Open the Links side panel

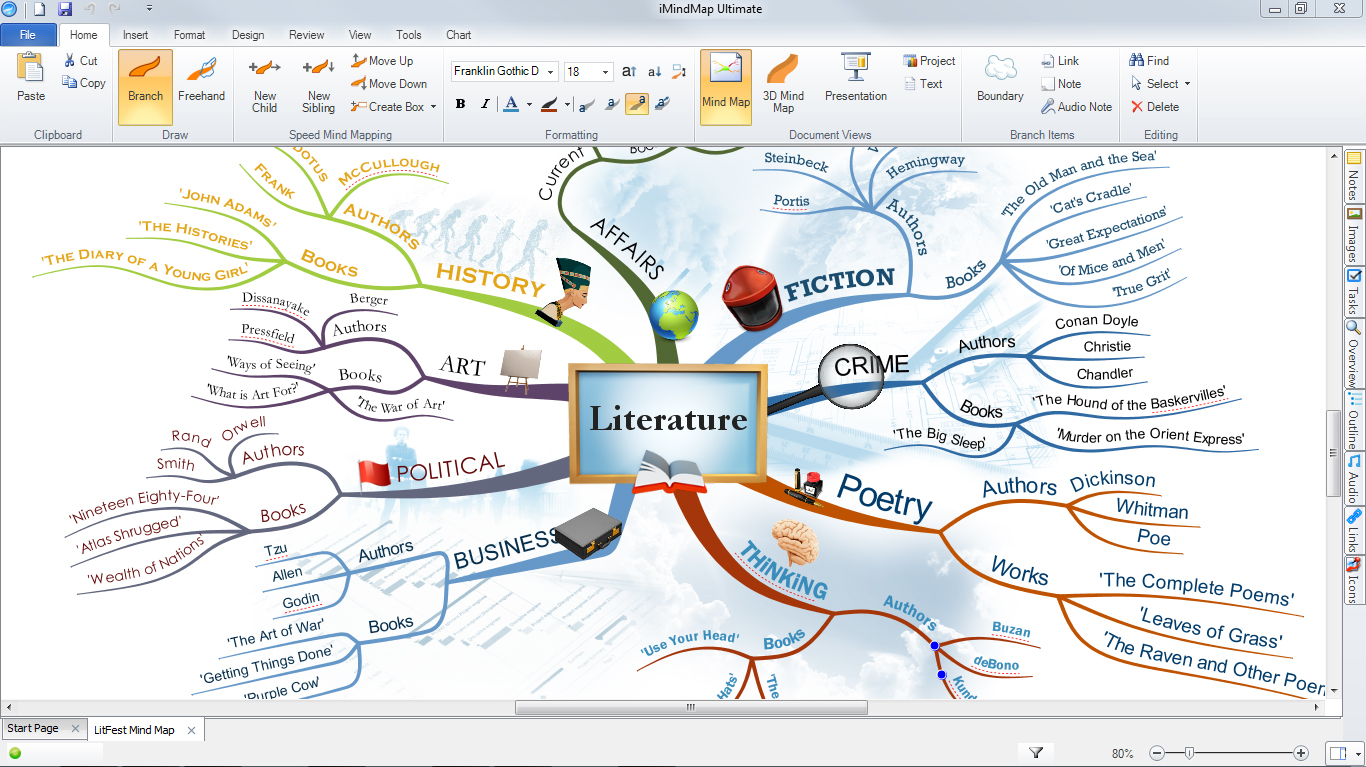tap(1355, 531)
